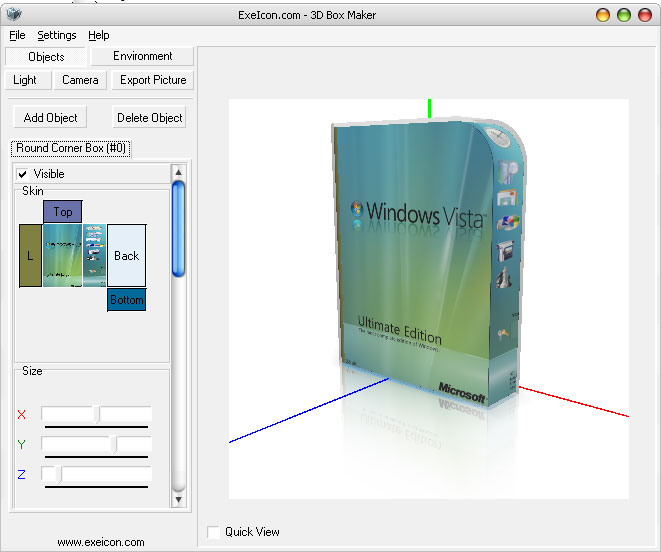This screenshot has width=661, height=552.
Task: Pick the right side skin thumbnail
Action: [94, 256]
